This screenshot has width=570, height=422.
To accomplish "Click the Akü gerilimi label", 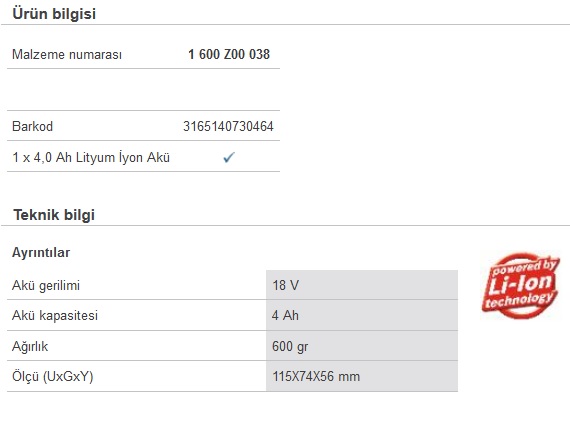I will point(46,285).
